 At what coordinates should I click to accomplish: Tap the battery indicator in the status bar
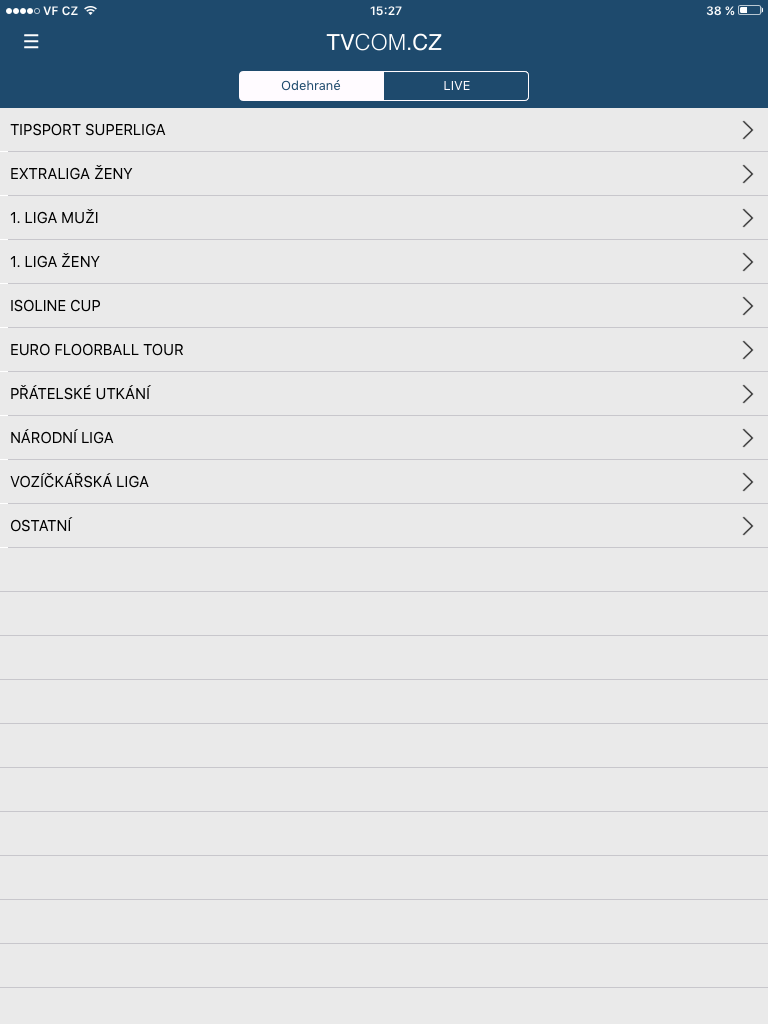[x=750, y=10]
